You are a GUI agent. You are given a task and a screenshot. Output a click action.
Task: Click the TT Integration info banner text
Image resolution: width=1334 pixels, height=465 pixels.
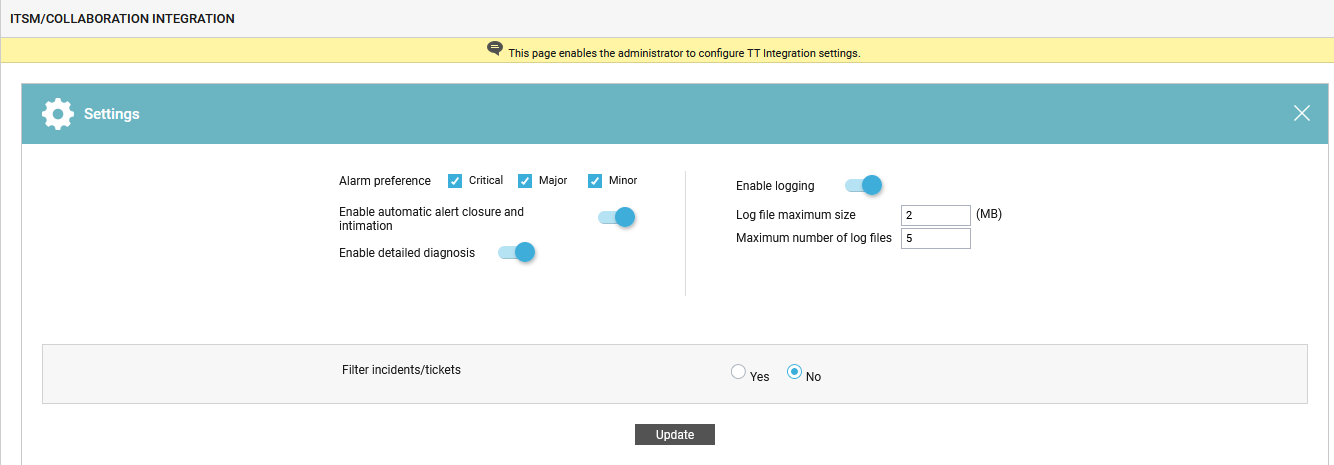[684, 53]
